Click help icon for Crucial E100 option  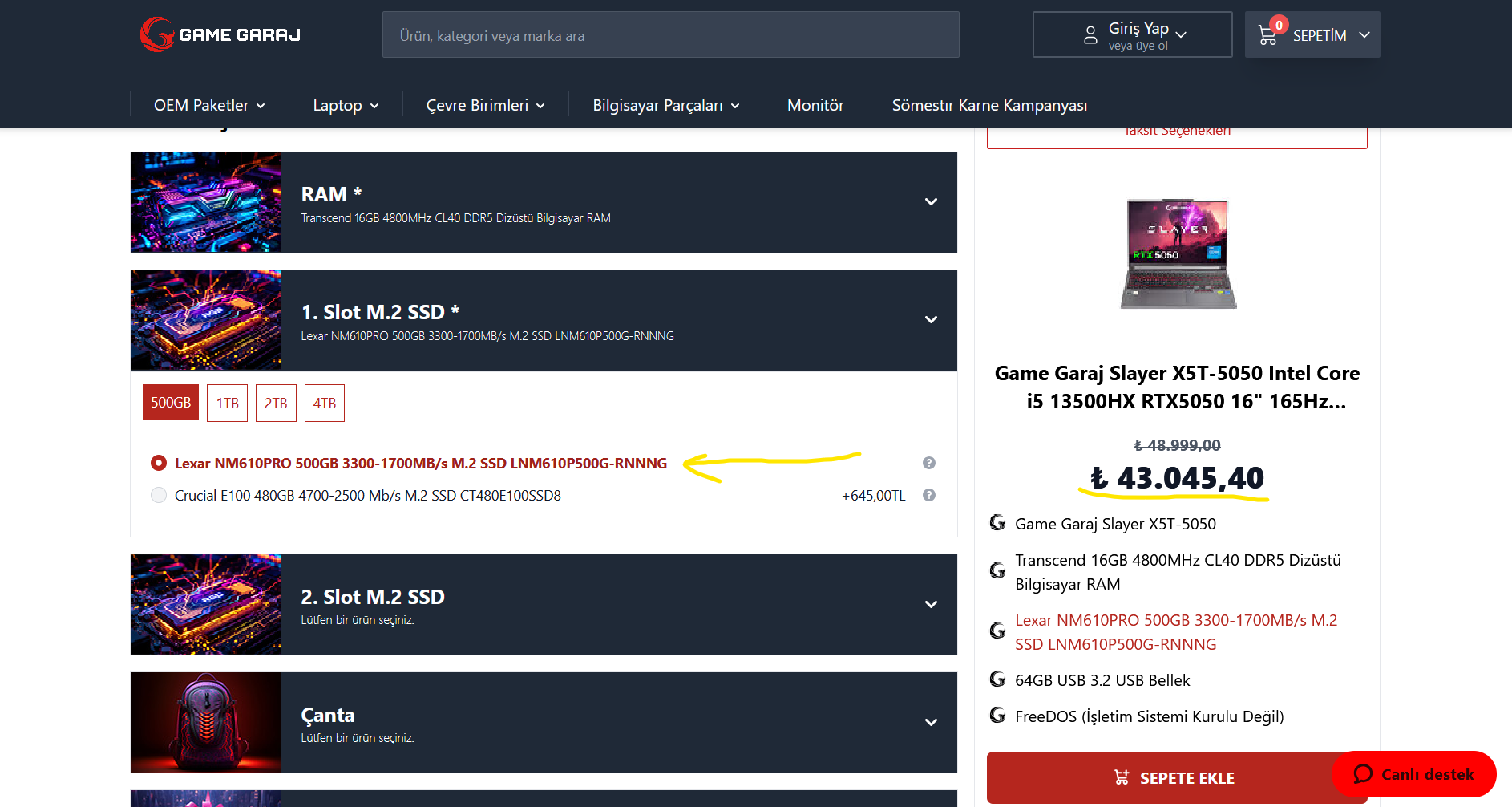pyautogui.click(x=929, y=495)
